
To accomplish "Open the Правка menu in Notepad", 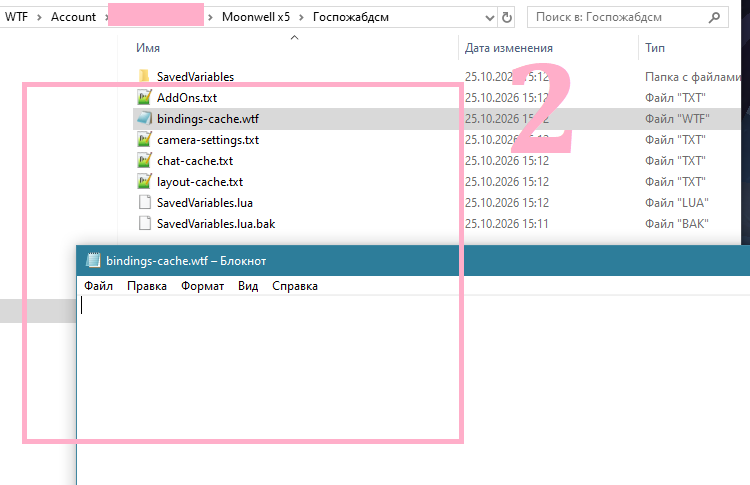I will click(x=147, y=286).
